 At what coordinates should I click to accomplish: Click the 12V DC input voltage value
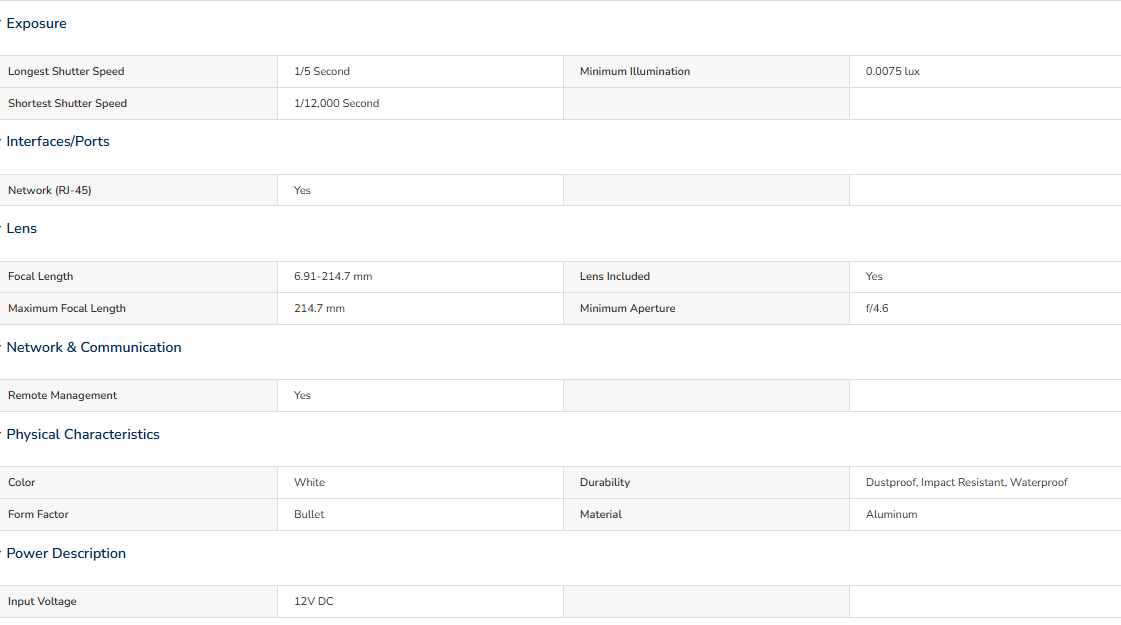click(314, 601)
